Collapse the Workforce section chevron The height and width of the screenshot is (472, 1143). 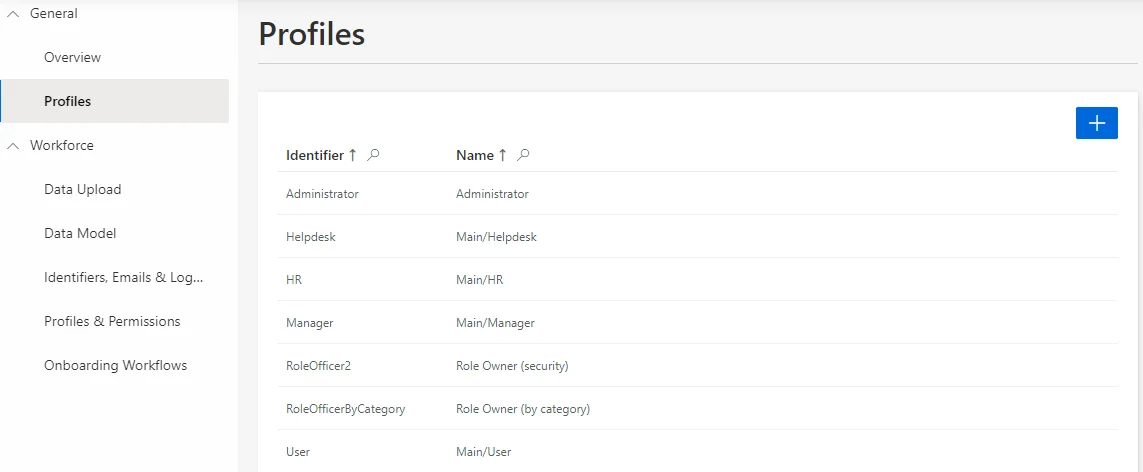(13, 146)
